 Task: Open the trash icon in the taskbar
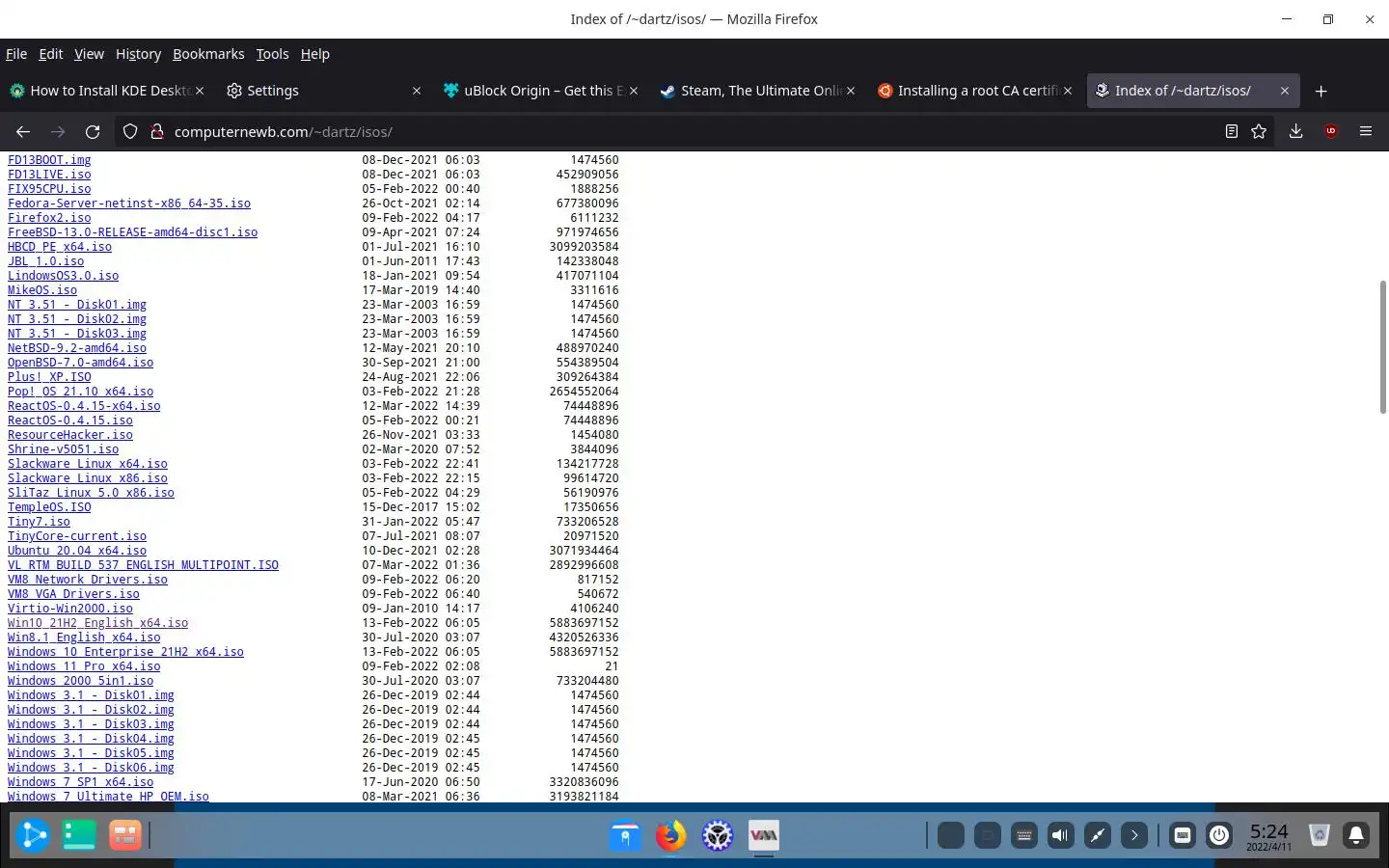(1320, 835)
